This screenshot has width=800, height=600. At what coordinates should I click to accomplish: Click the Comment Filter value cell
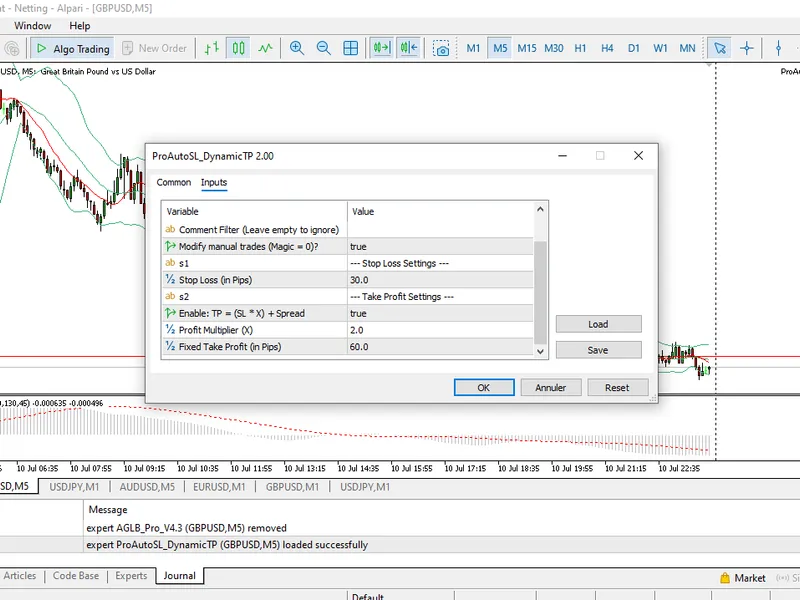click(x=440, y=230)
